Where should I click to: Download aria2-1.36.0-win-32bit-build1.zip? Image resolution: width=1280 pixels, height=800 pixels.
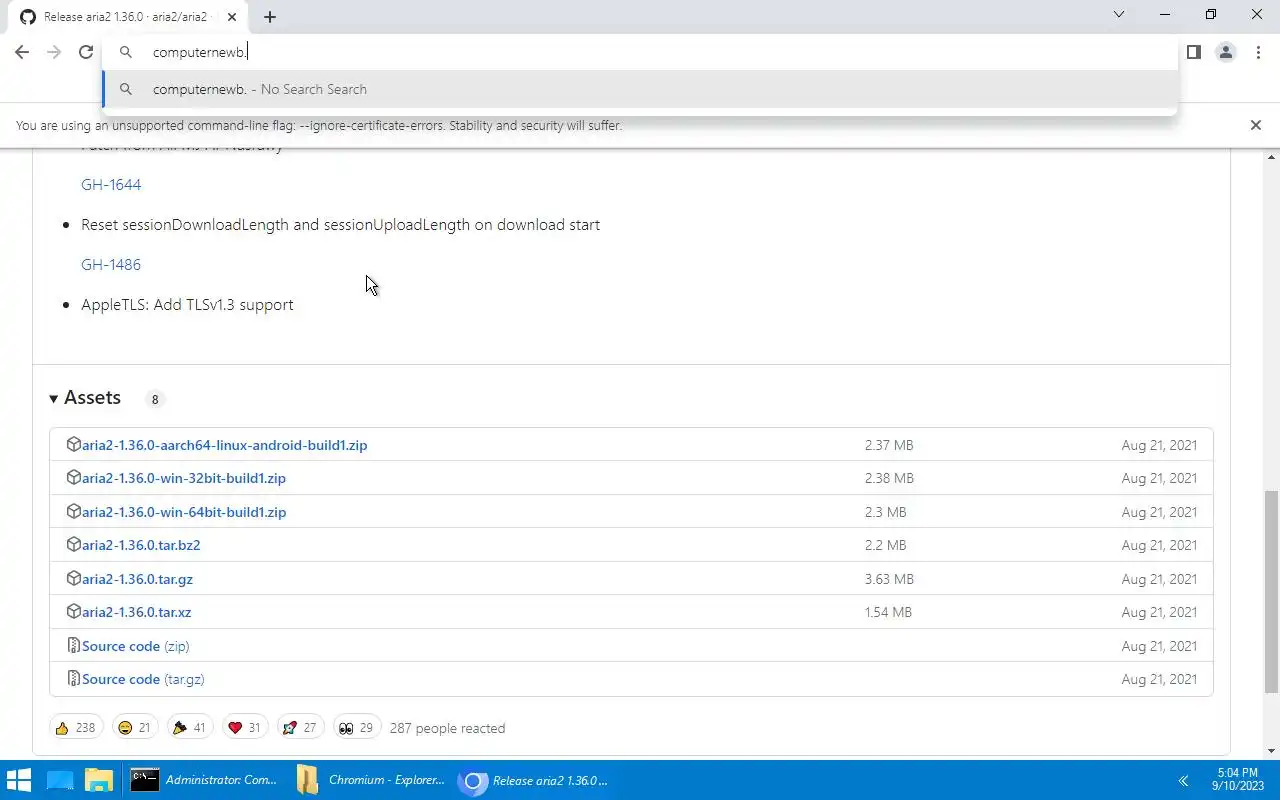click(184, 478)
